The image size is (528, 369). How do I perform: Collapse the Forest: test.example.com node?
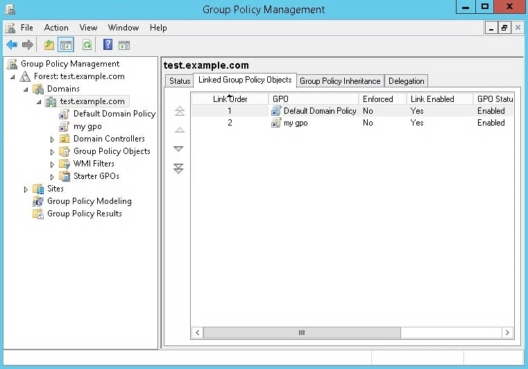pos(13,77)
